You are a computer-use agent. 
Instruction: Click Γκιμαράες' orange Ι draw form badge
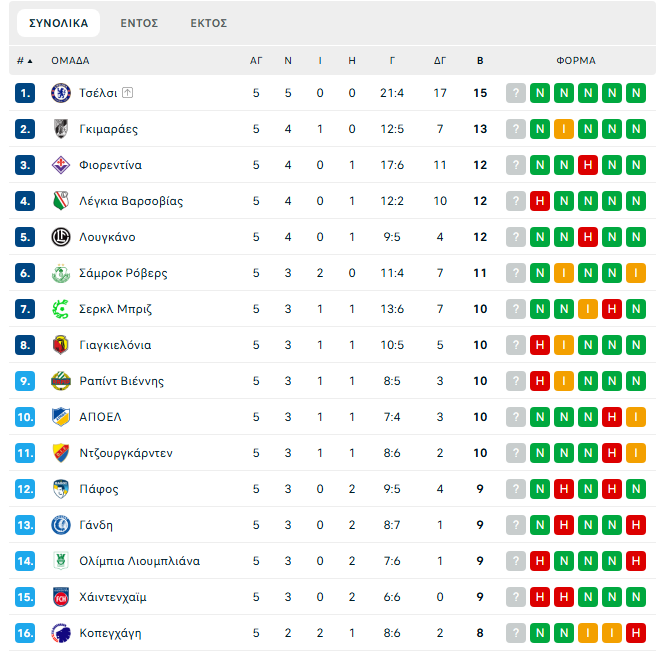click(564, 129)
